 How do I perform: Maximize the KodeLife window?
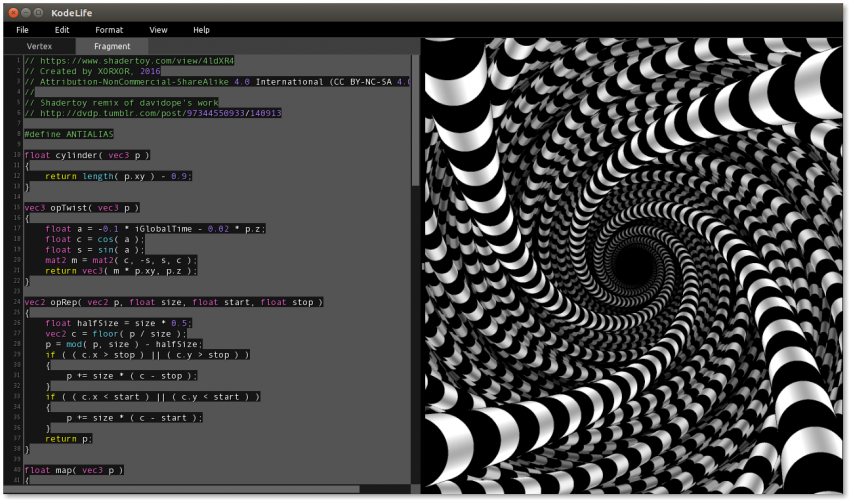(x=38, y=12)
